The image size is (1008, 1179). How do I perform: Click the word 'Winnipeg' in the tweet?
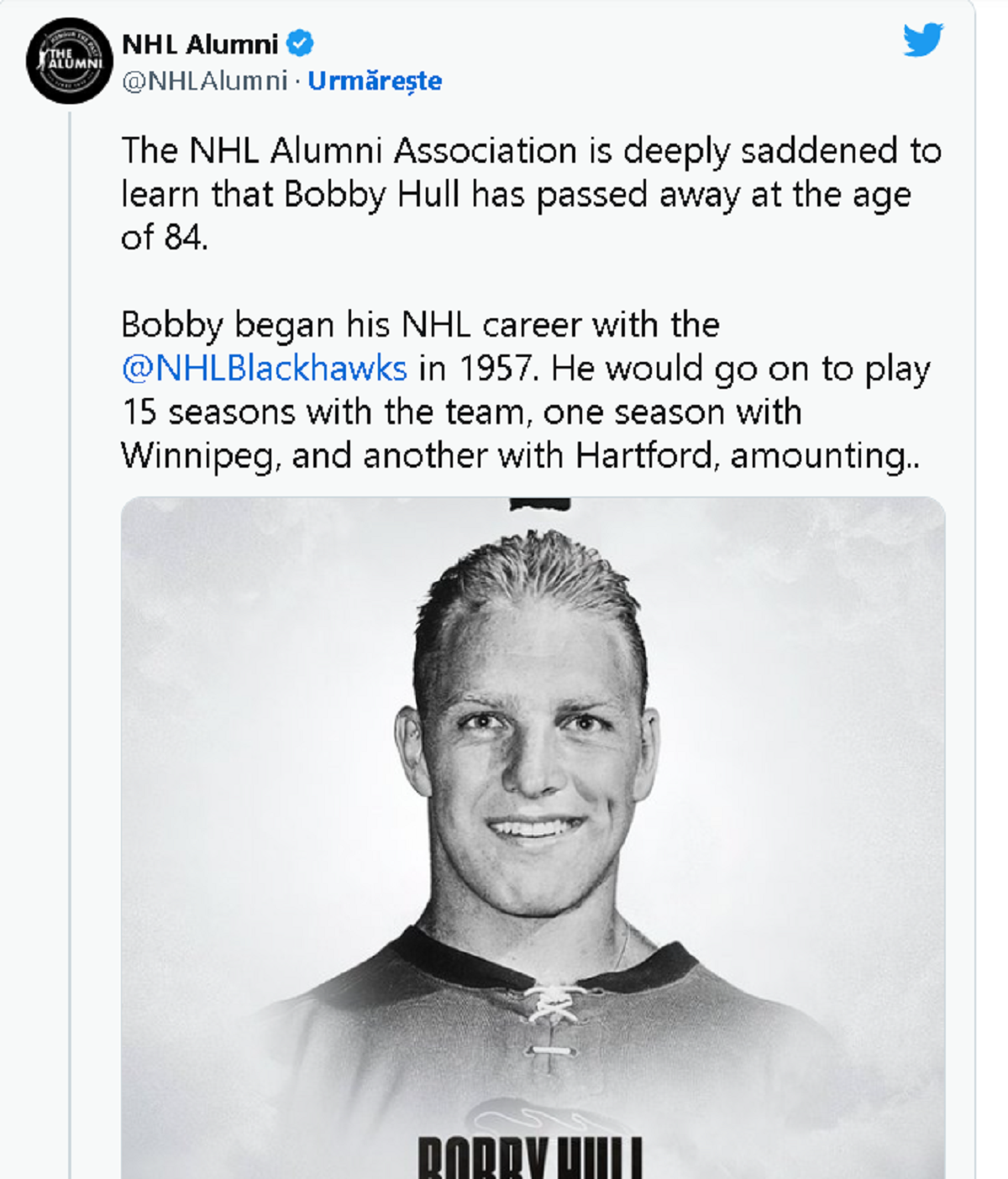198,456
